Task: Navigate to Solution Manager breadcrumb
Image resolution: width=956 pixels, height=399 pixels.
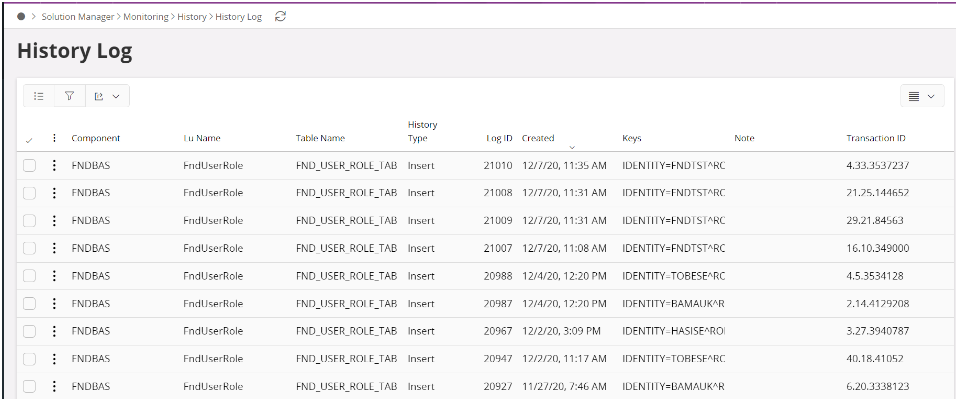Action: [77, 17]
